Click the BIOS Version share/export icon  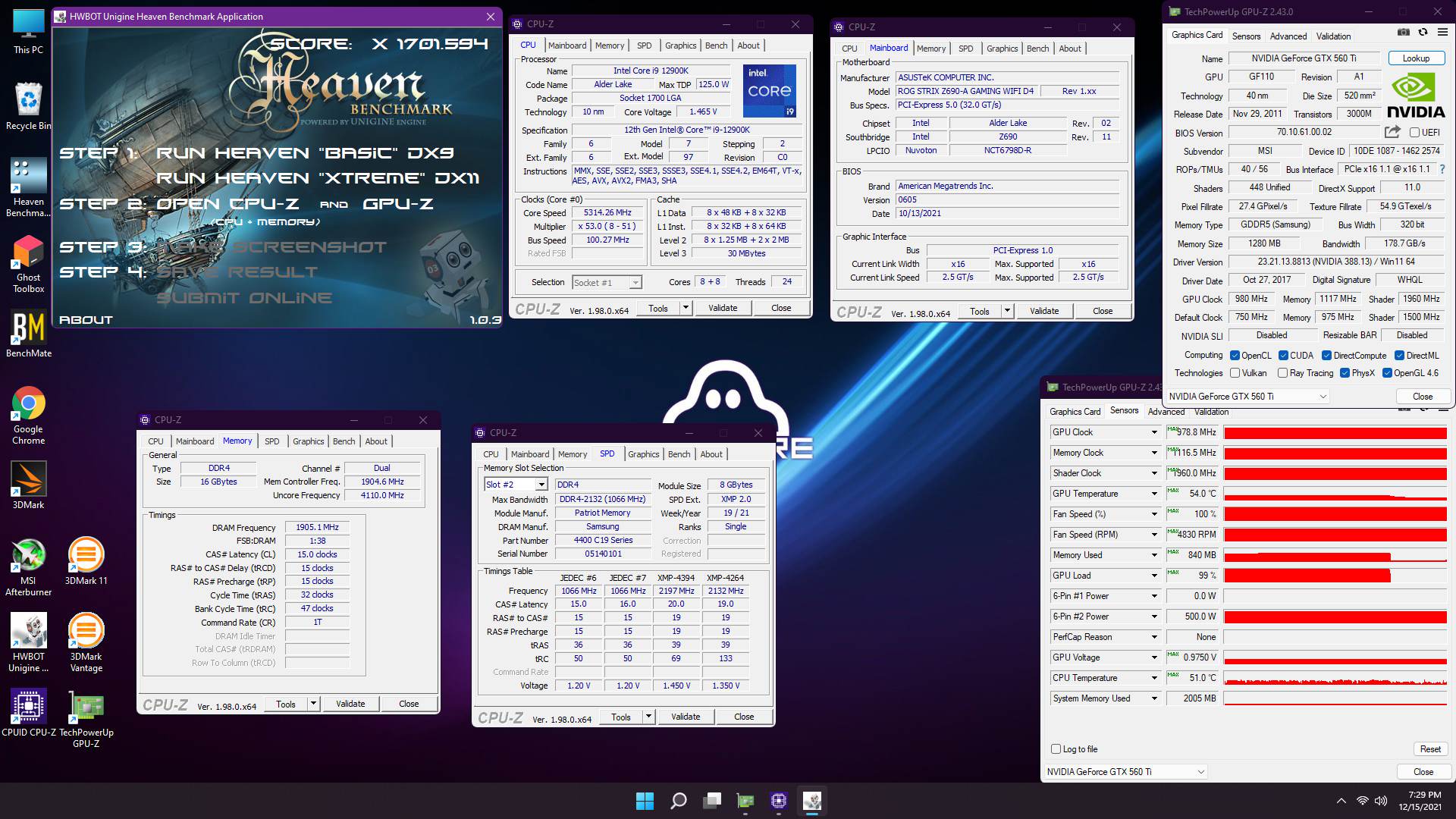point(1392,132)
